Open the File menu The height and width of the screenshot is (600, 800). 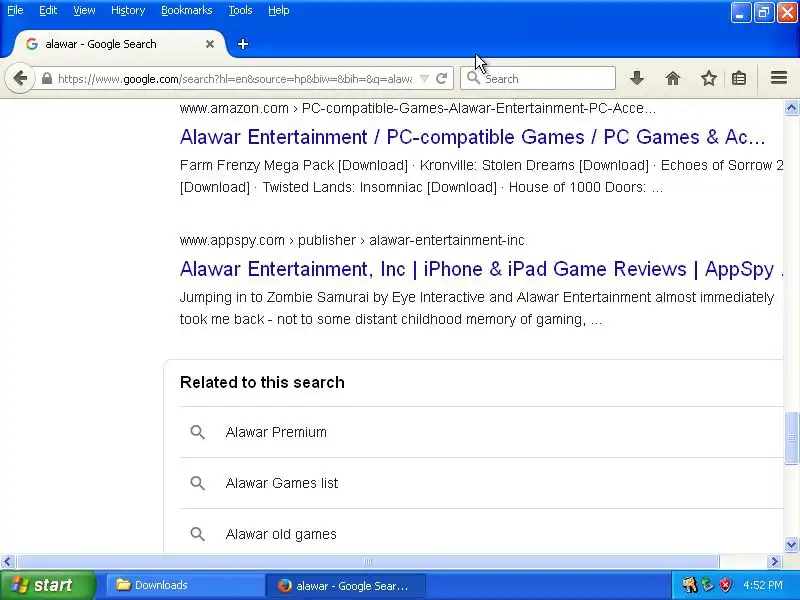pos(15,10)
